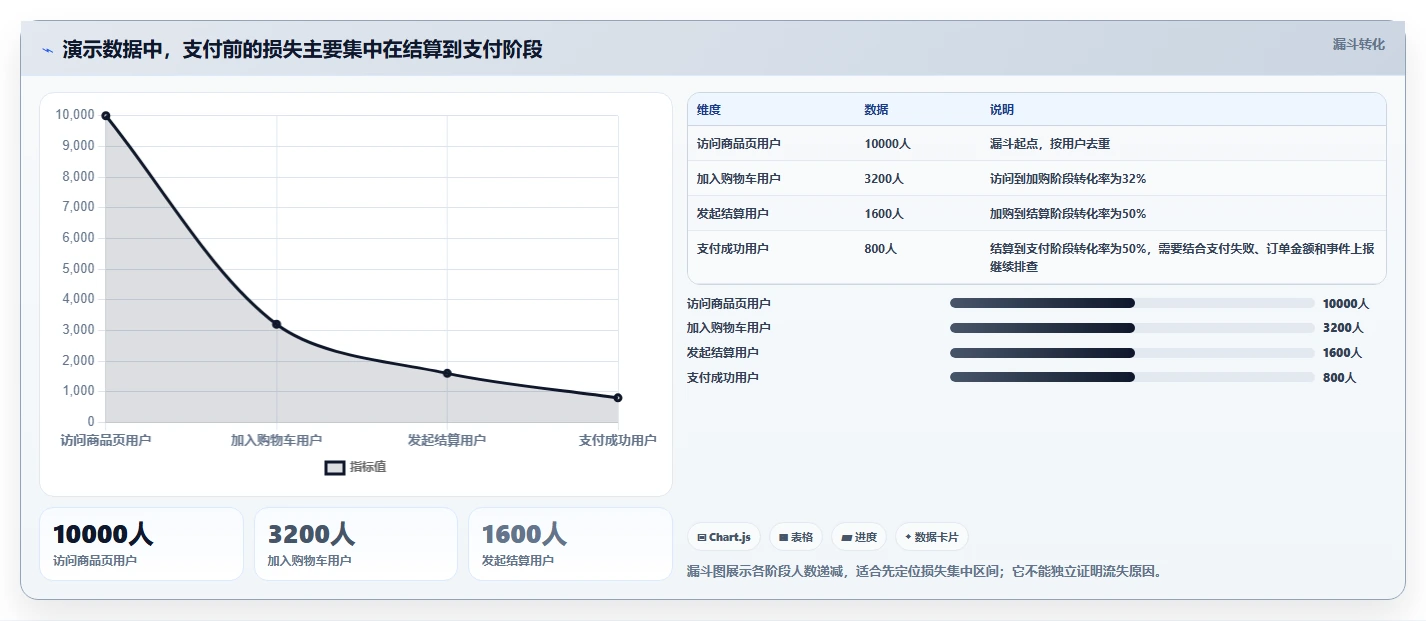Image resolution: width=1426 pixels, height=621 pixels.
Task: Click the lightning icon beside the title
Action: point(48,50)
